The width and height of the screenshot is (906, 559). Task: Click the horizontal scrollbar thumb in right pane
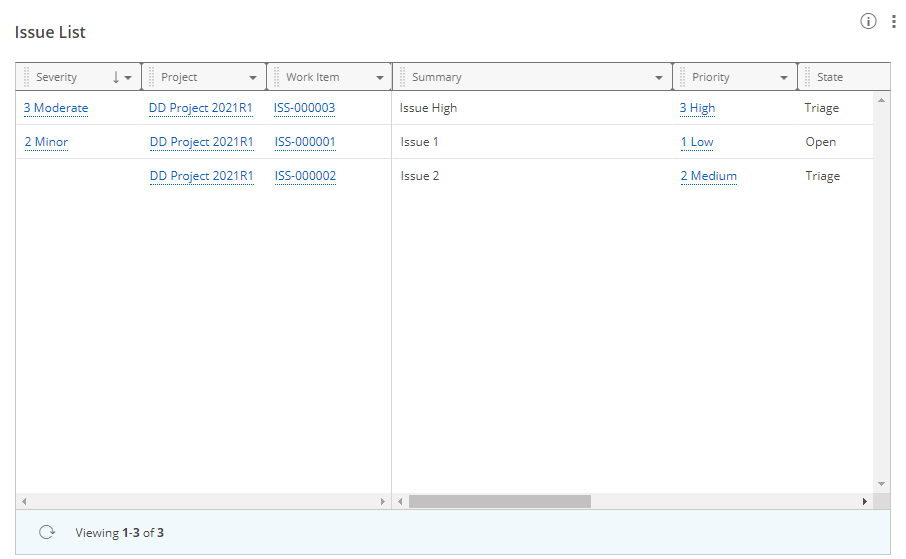point(499,501)
